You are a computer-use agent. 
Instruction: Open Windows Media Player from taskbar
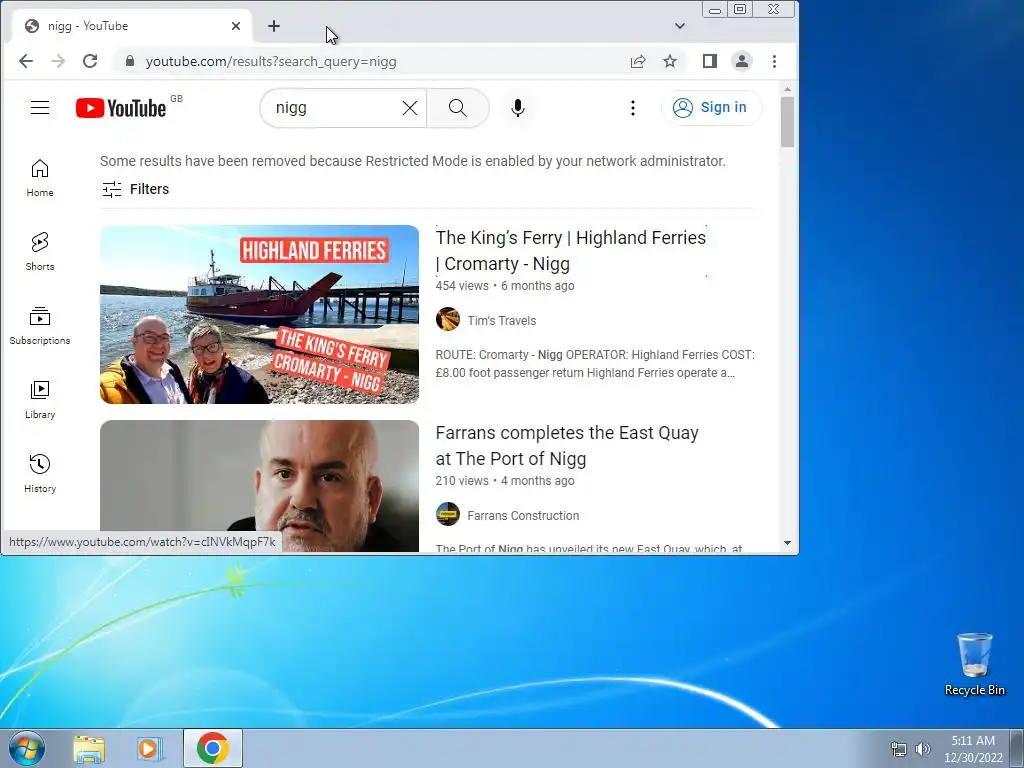(150, 748)
